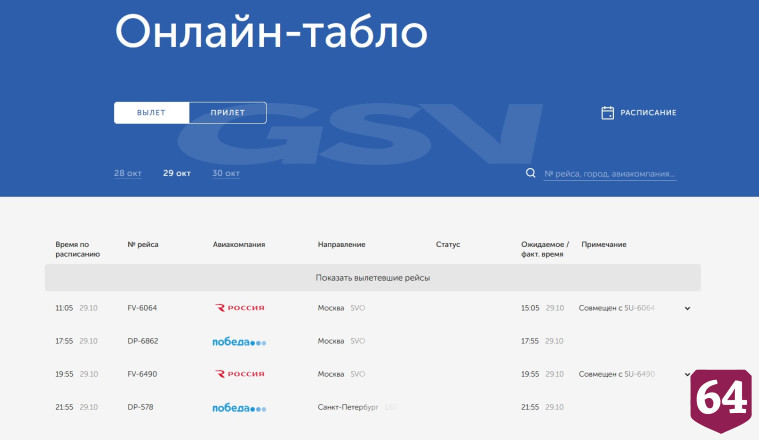Click flight number FV-6490
The height and width of the screenshot is (440, 759).
click(x=142, y=374)
